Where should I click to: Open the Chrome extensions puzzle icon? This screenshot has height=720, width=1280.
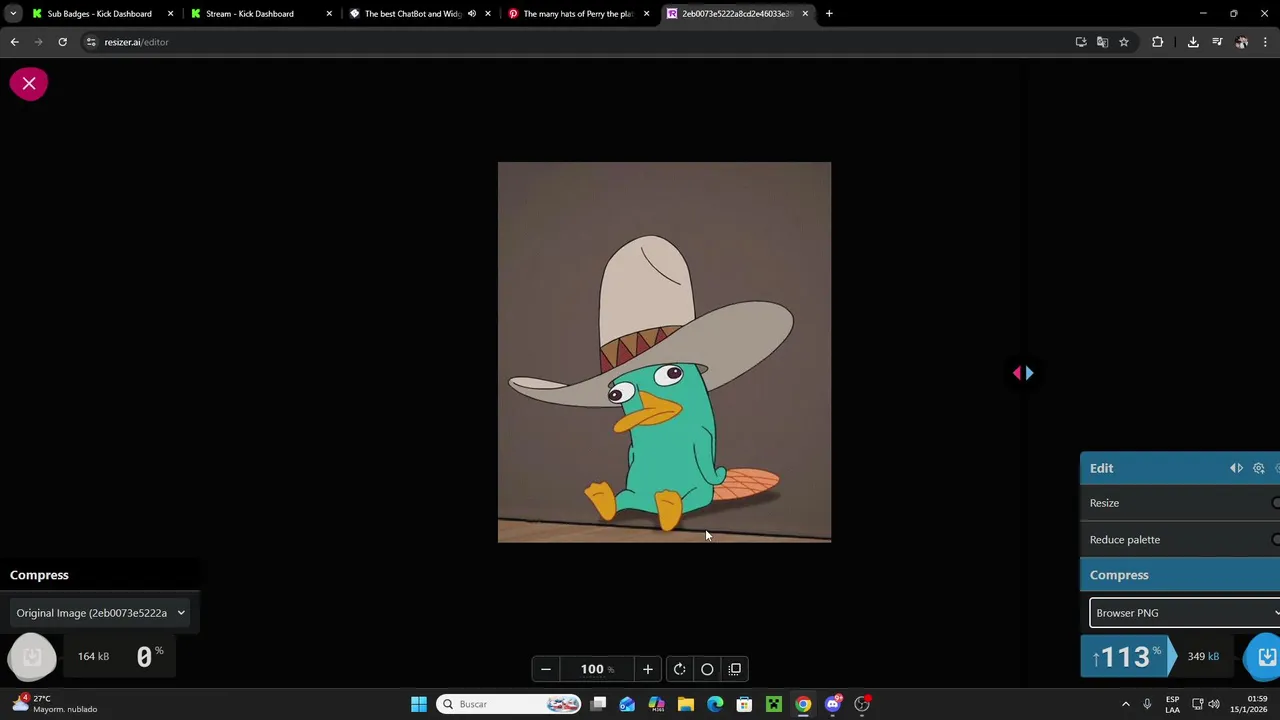click(1158, 42)
